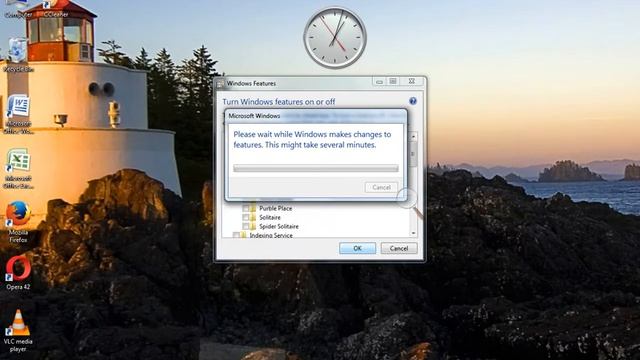Screen dimensions: 640x360
Task: Open the Microsoft Office Excel desktop shortcut
Action: pyautogui.click(x=18, y=169)
